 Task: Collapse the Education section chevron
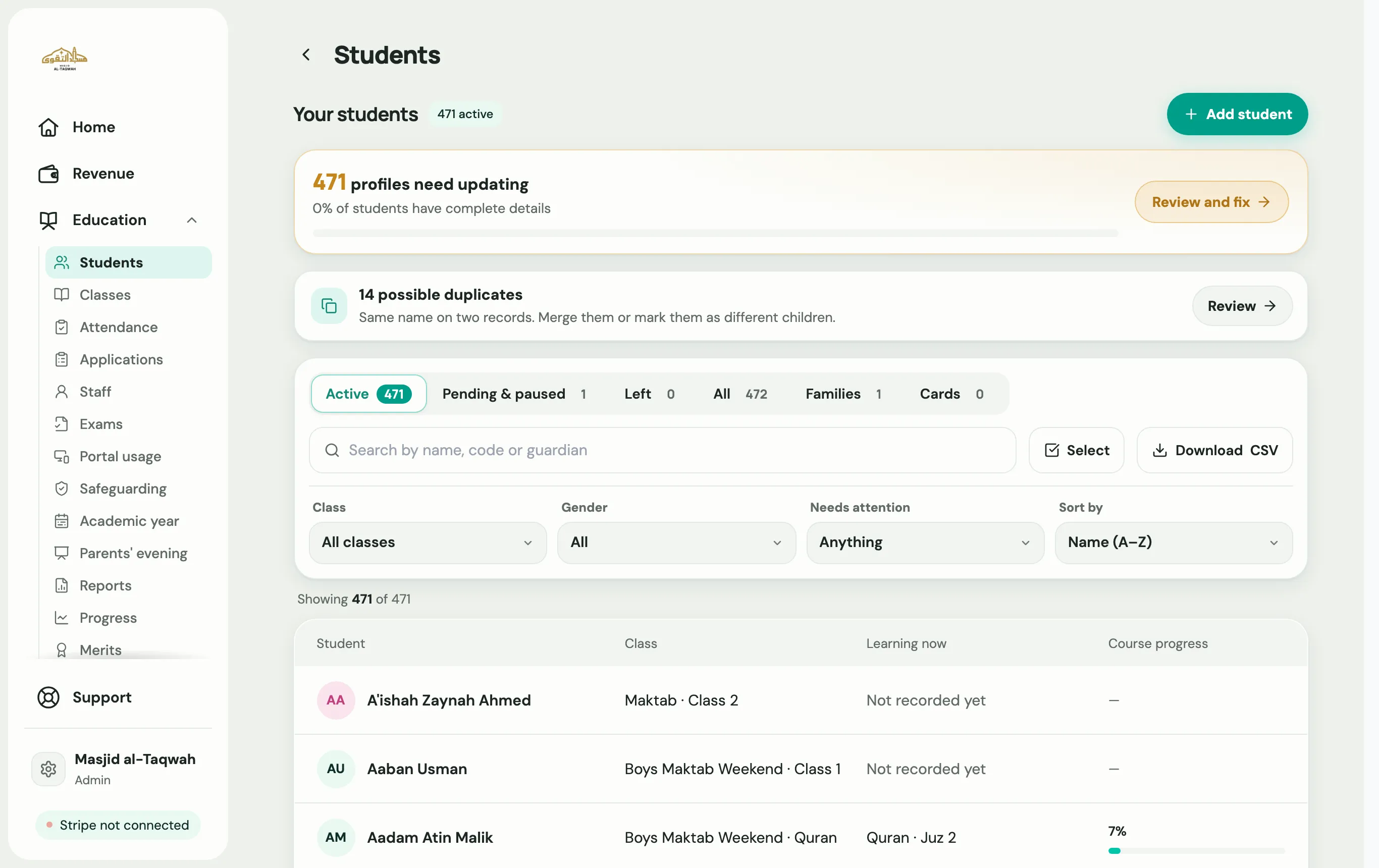pos(192,220)
